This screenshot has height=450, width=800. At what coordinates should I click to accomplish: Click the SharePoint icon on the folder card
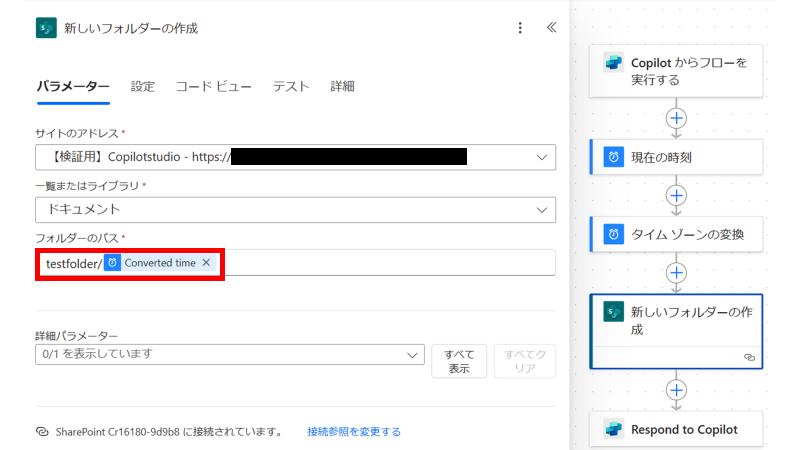(x=613, y=312)
